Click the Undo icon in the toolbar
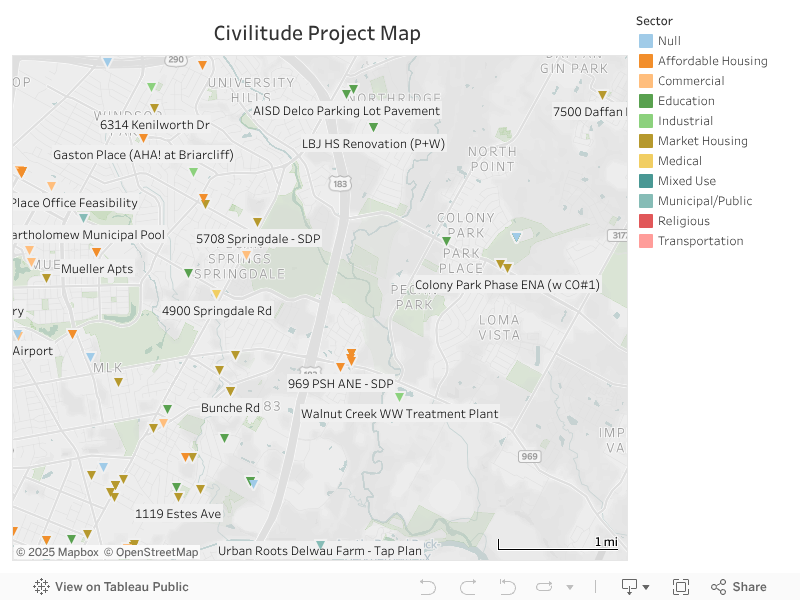This screenshot has height=600, width=800. point(428,587)
